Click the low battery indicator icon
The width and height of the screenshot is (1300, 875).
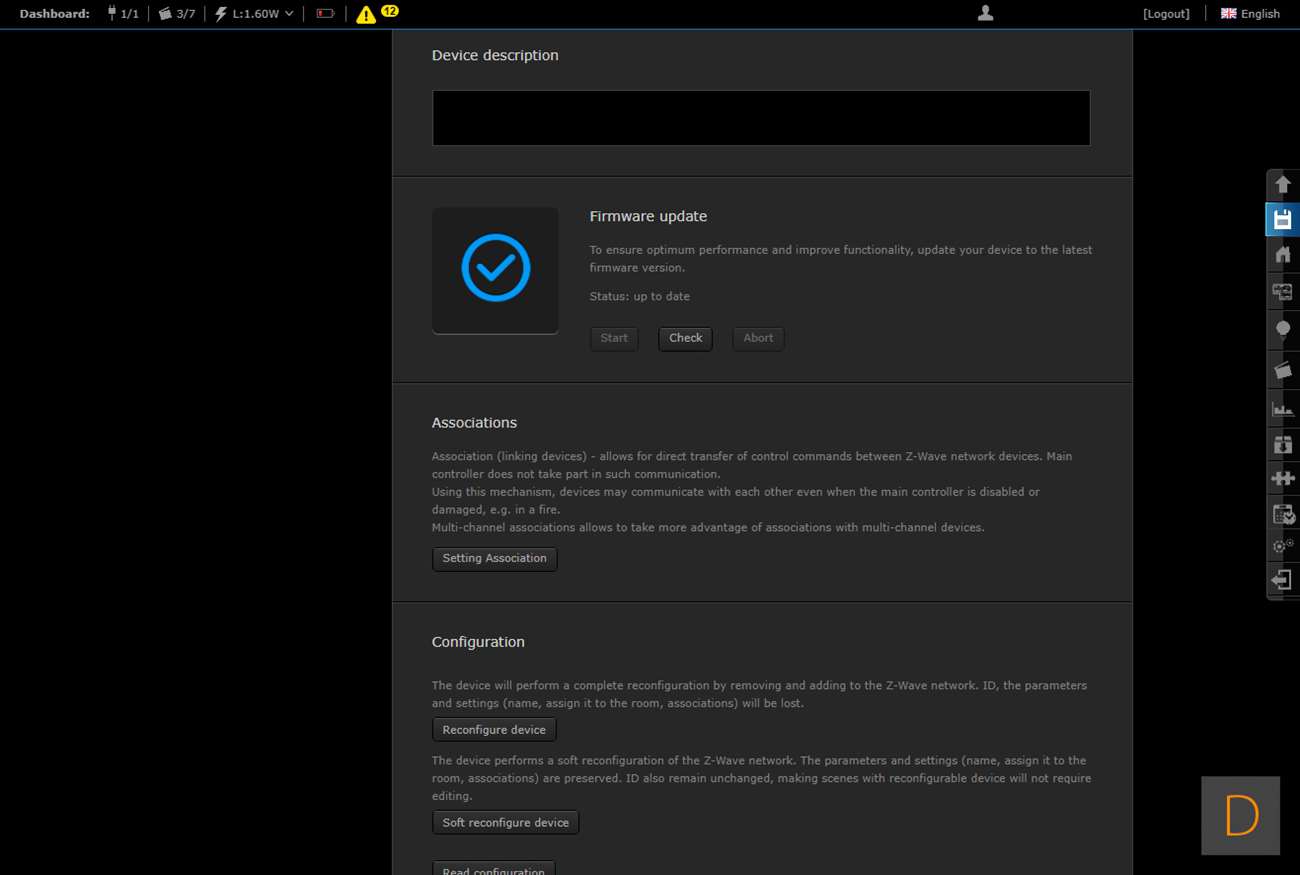[325, 14]
